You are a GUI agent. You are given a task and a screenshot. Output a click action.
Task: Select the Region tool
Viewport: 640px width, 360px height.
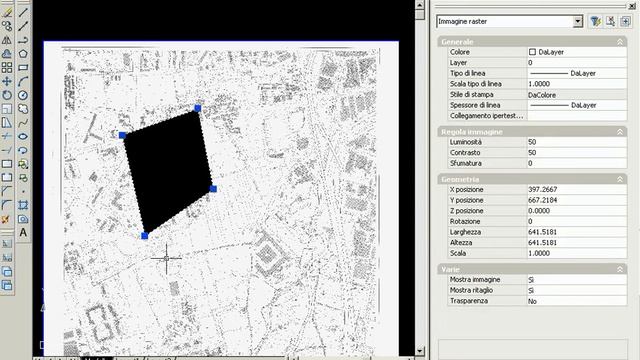23,219
